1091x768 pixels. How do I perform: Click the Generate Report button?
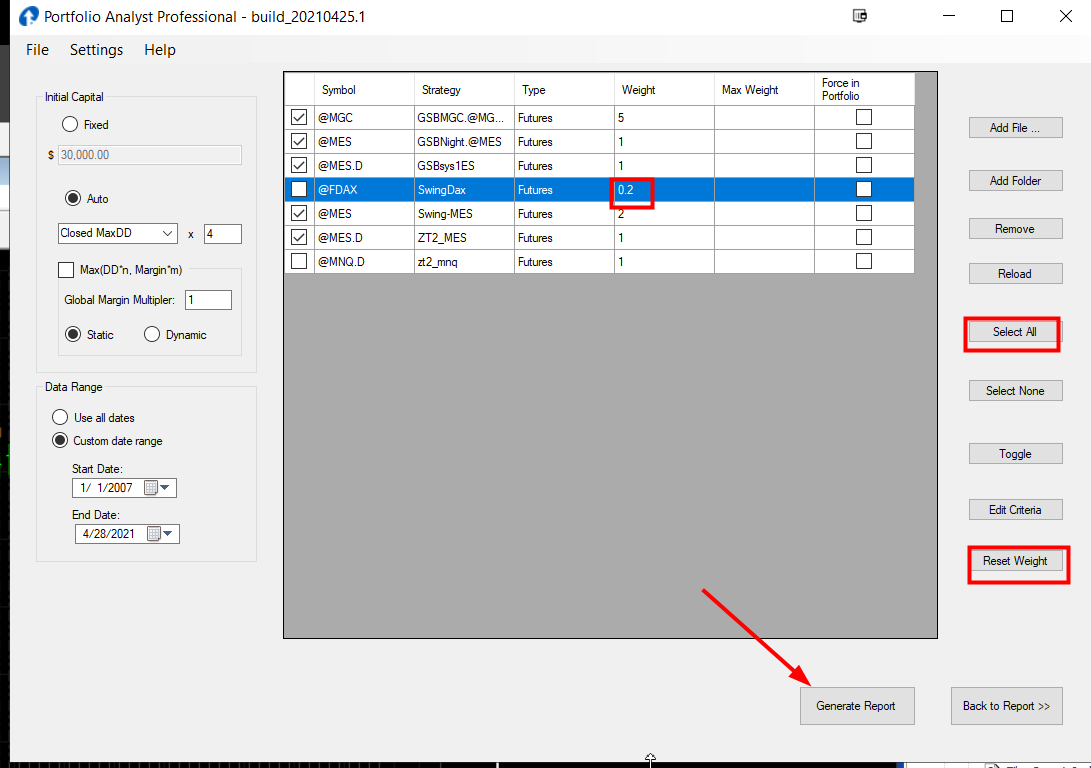pos(855,706)
